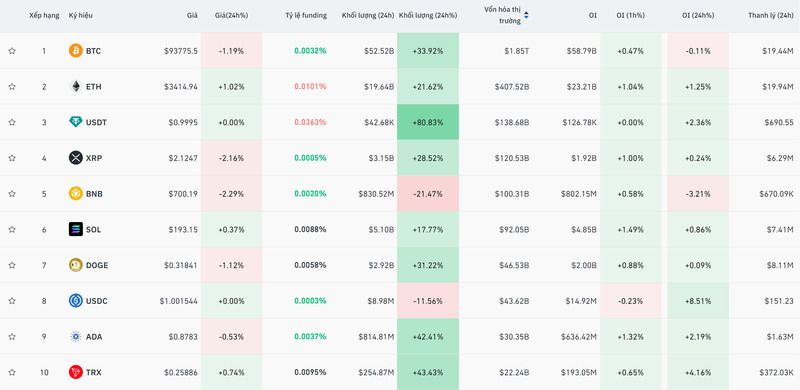Screen dimensions: 800x390
Task: Toggle favorite star for BTC row
Action: pyautogui.click(x=12, y=51)
